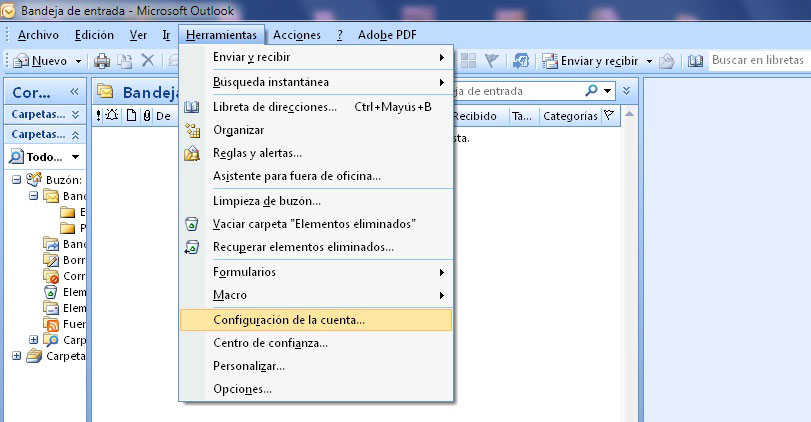Open the dropdown arrow next to Nuevo
This screenshot has width=811, height=422.
pyautogui.click(x=78, y=61)
